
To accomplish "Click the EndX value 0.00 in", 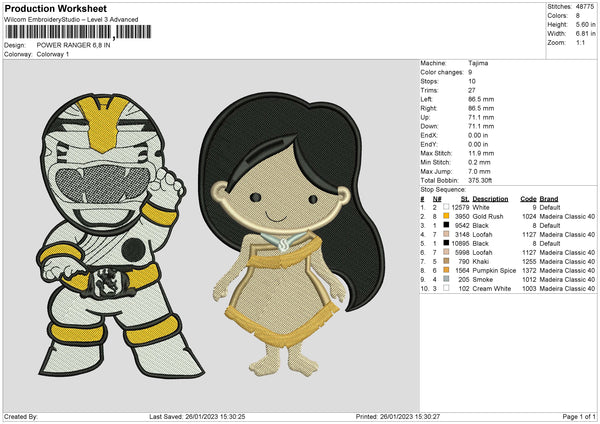I will (x=478, y=135).
